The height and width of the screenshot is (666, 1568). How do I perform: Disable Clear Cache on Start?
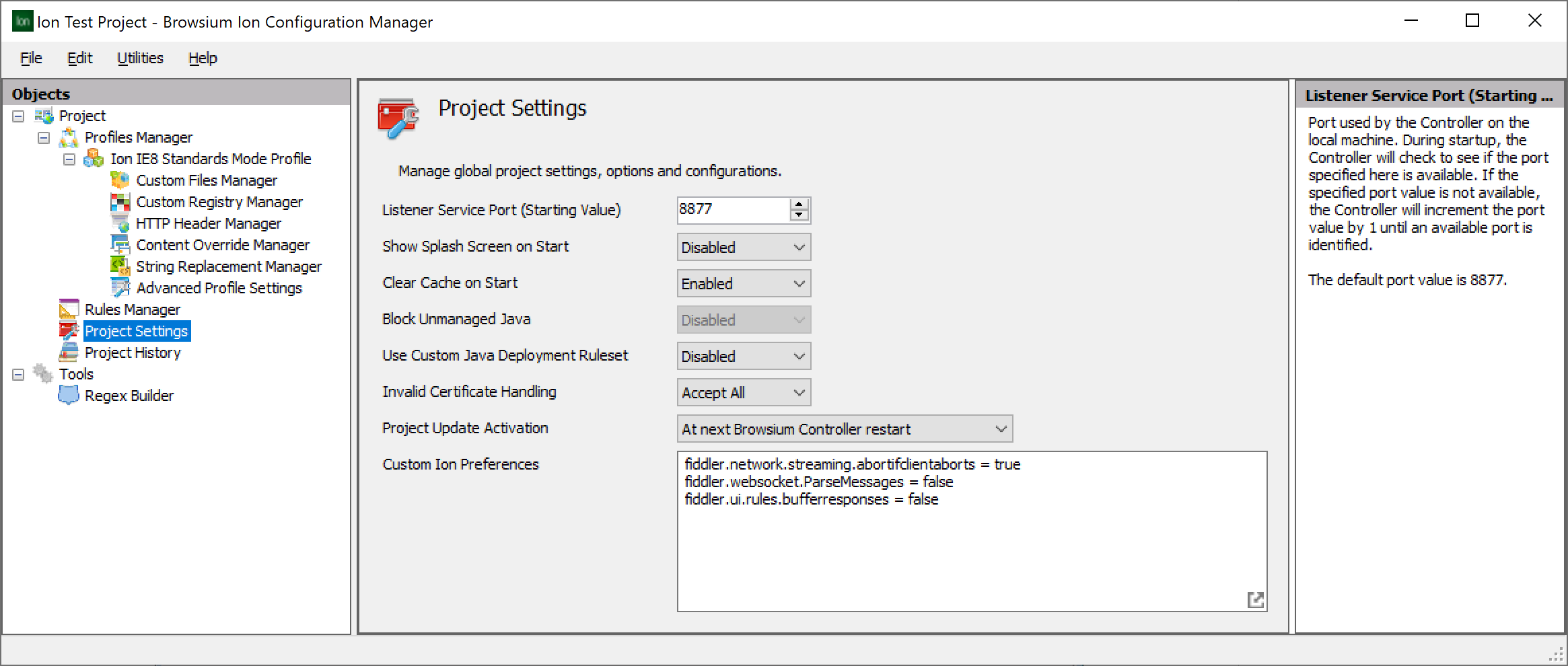pos(743,283)
